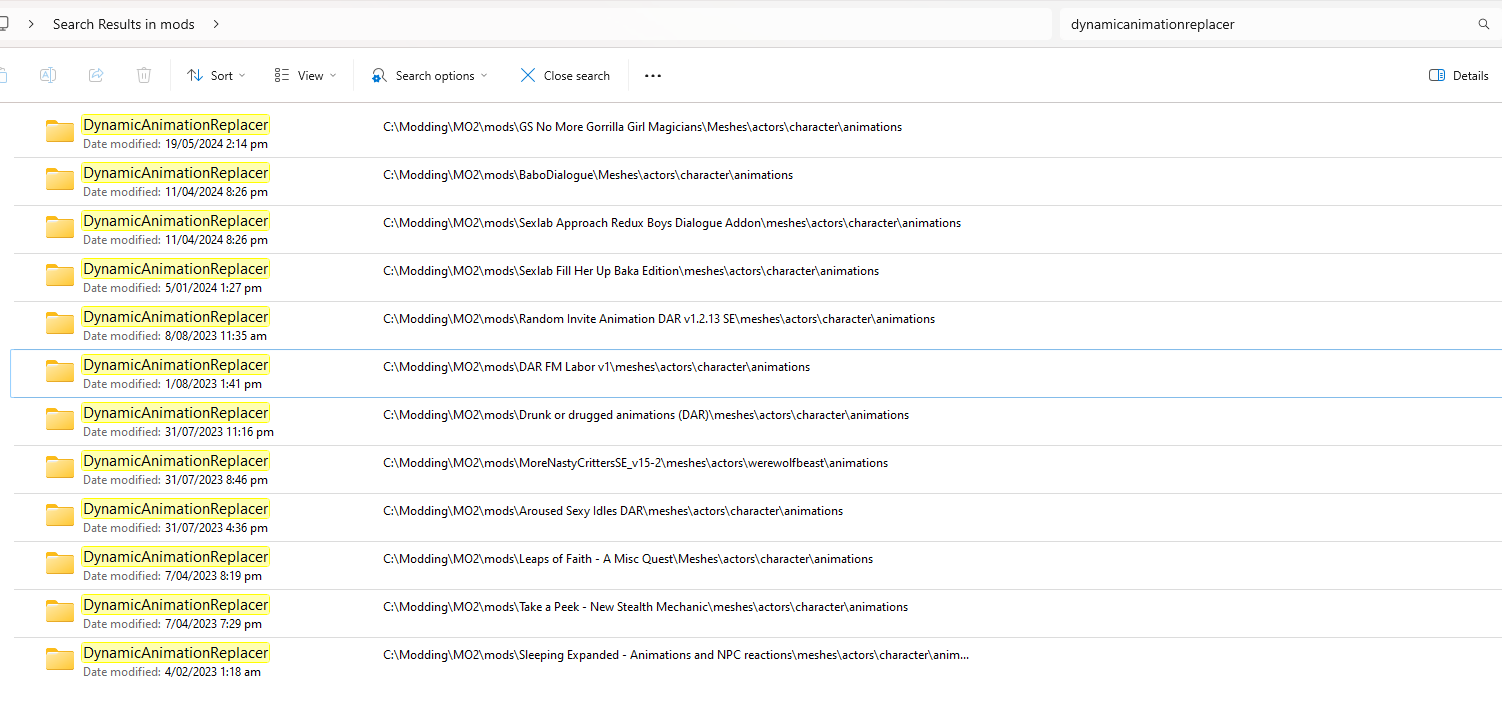
Task: Select folder icon for Leaps of Faith row
Action: (60, 563)
